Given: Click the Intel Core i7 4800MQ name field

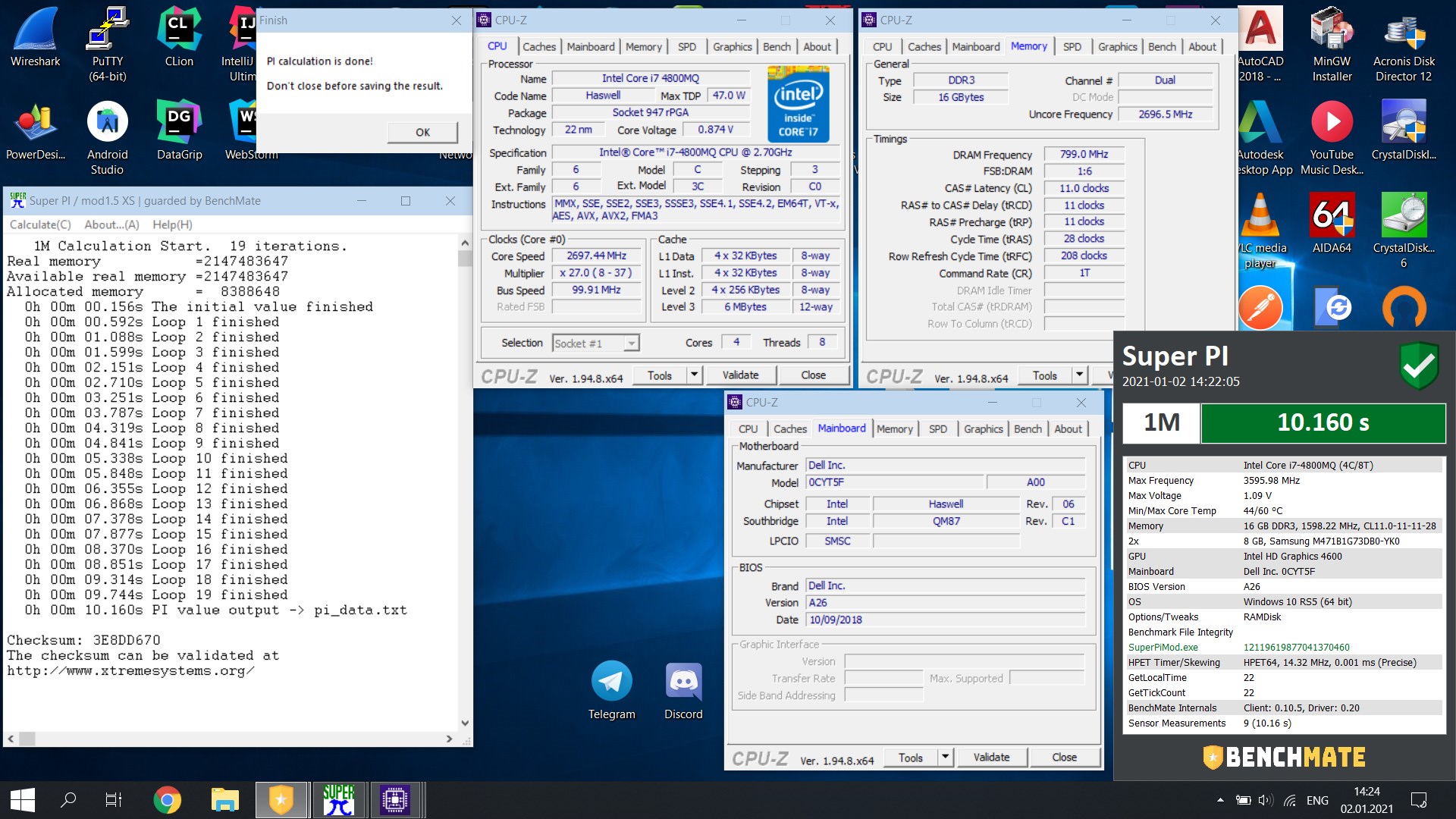Looking at the screenshot, I should (x=651, y=78).
